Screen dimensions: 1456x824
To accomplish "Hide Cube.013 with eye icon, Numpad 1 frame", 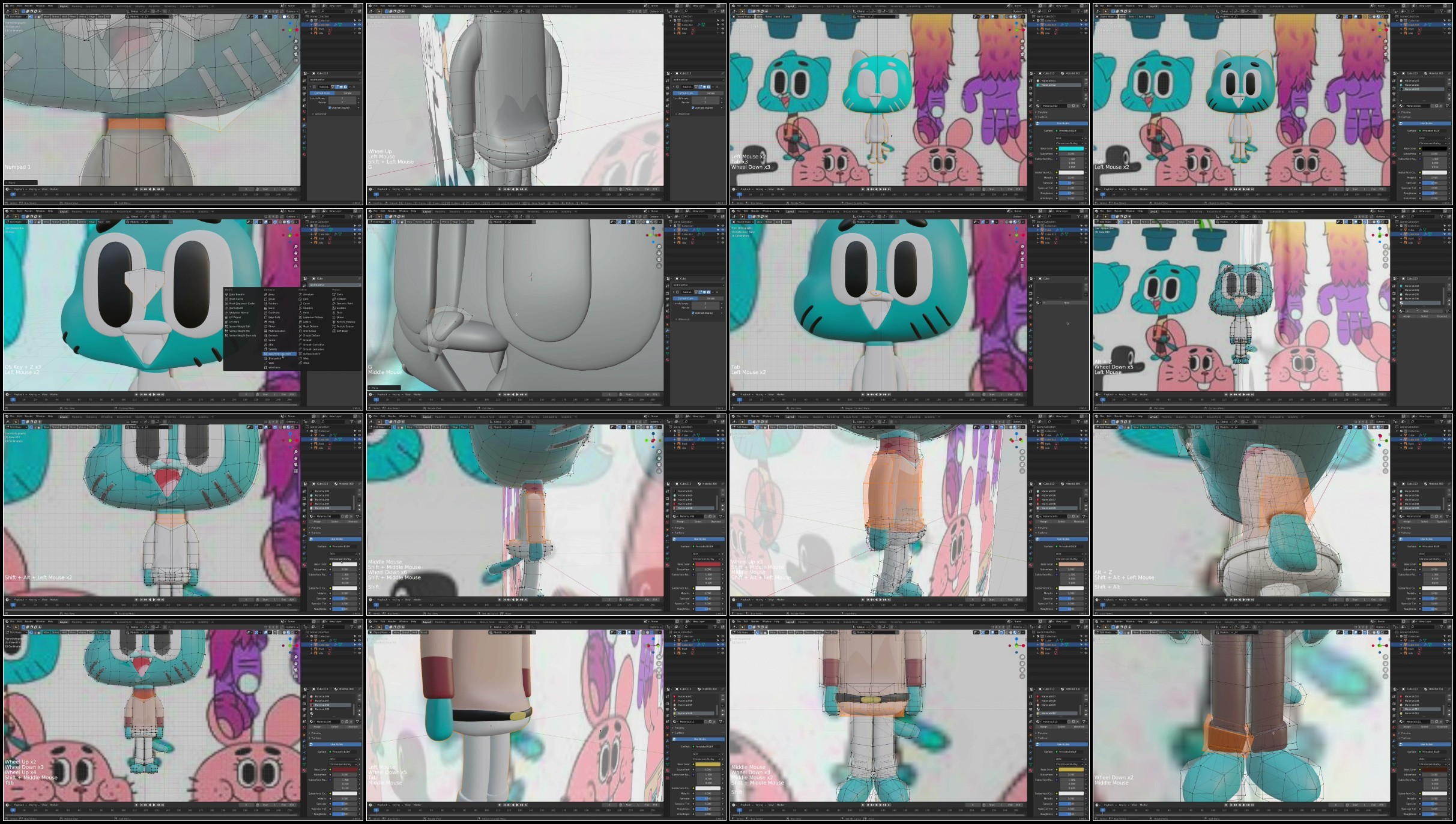I will [x=360, y=25].
